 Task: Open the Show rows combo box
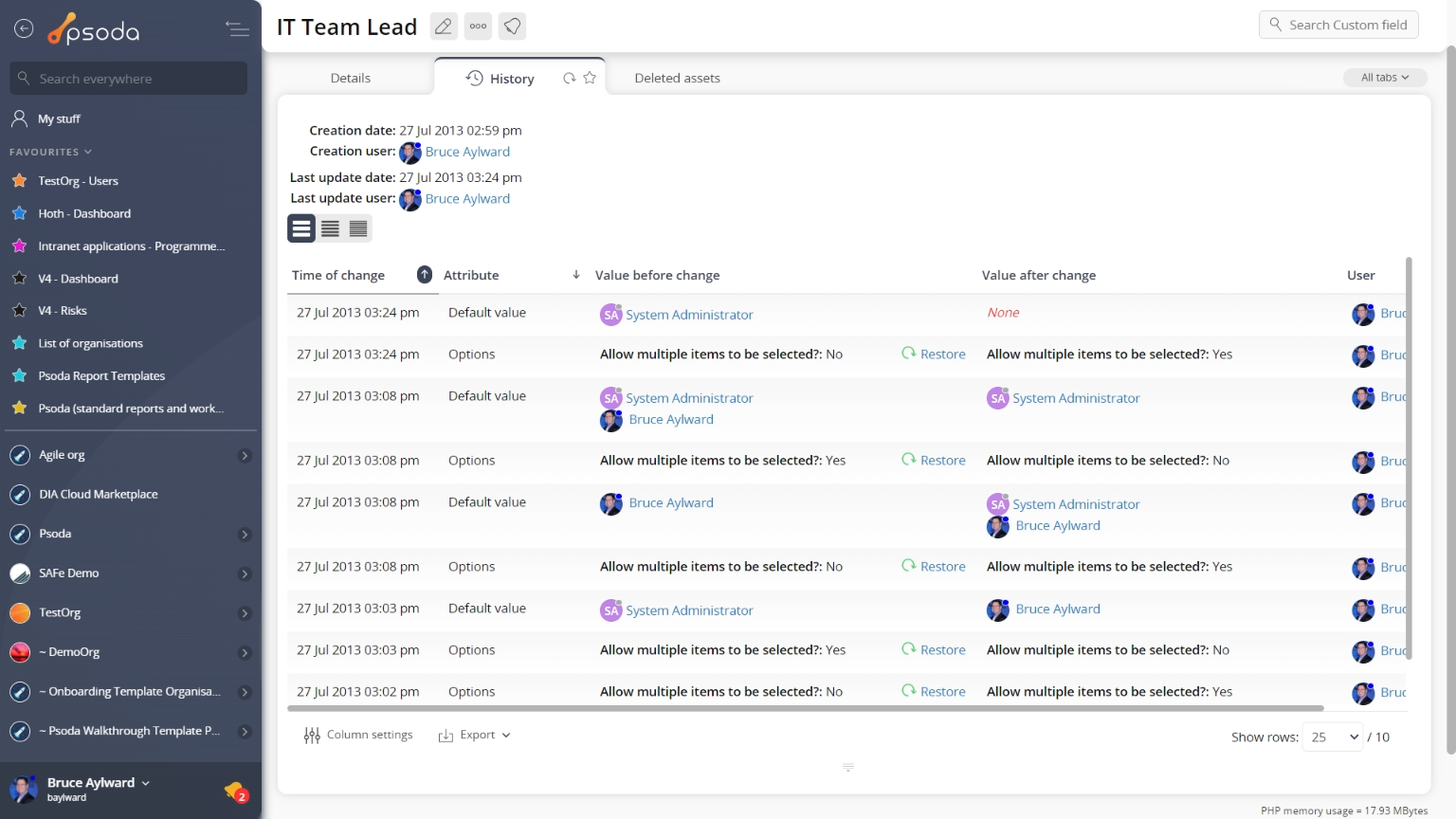click(x=1334, y=737)
